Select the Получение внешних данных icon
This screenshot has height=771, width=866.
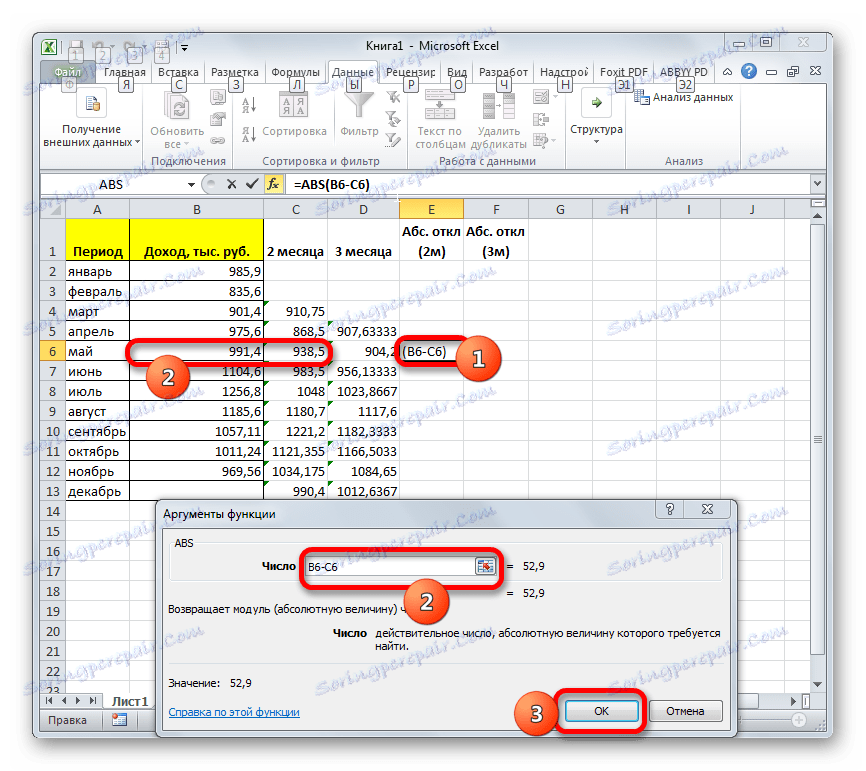(x=90, y=104)
